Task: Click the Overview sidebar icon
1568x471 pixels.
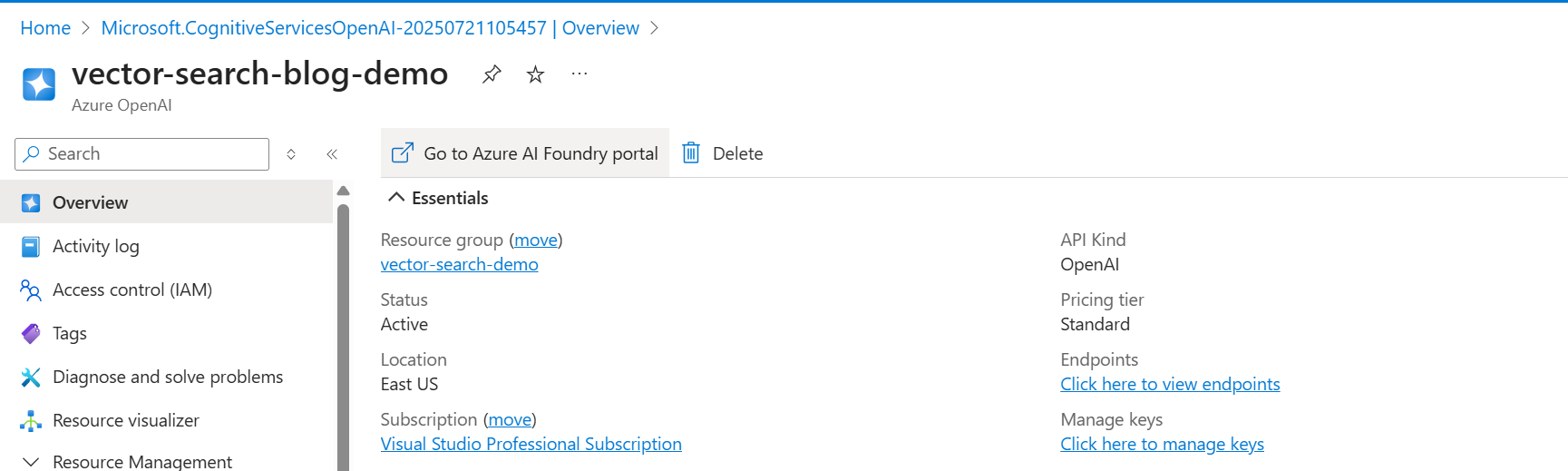Action: pyautogui.click(x=31, y=202)
